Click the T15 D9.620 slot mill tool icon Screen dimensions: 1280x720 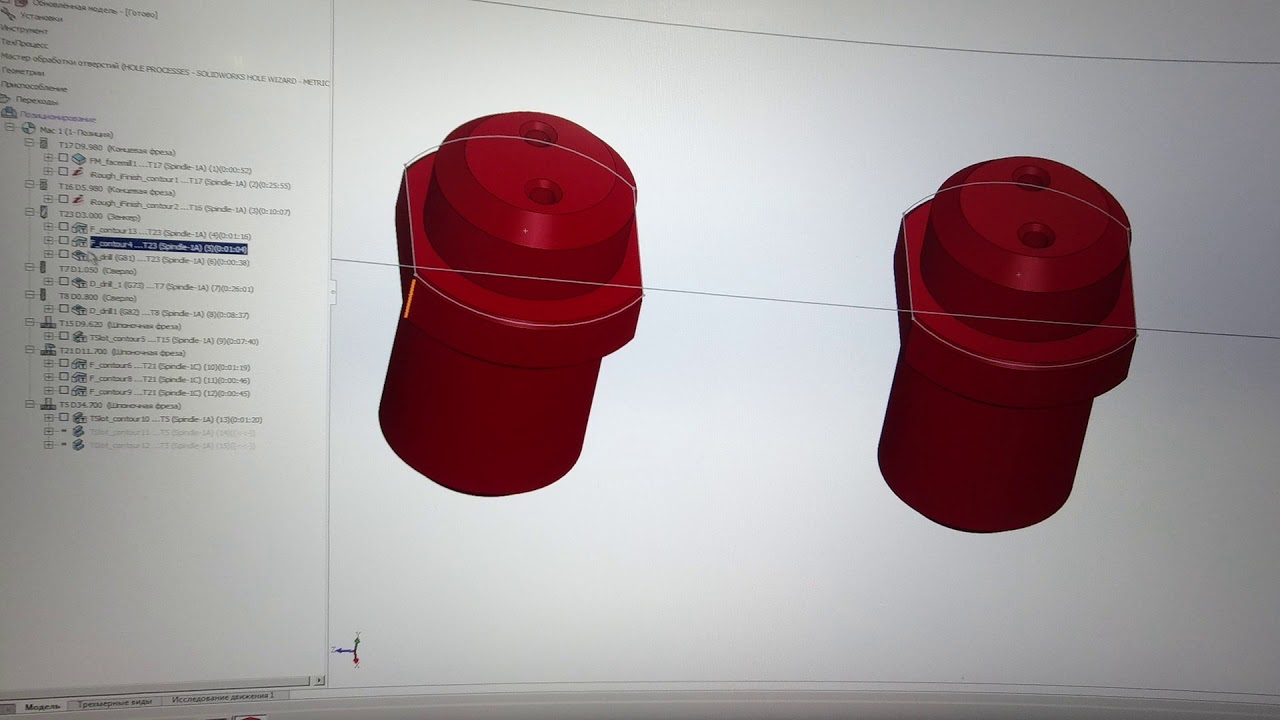point(46,323)
